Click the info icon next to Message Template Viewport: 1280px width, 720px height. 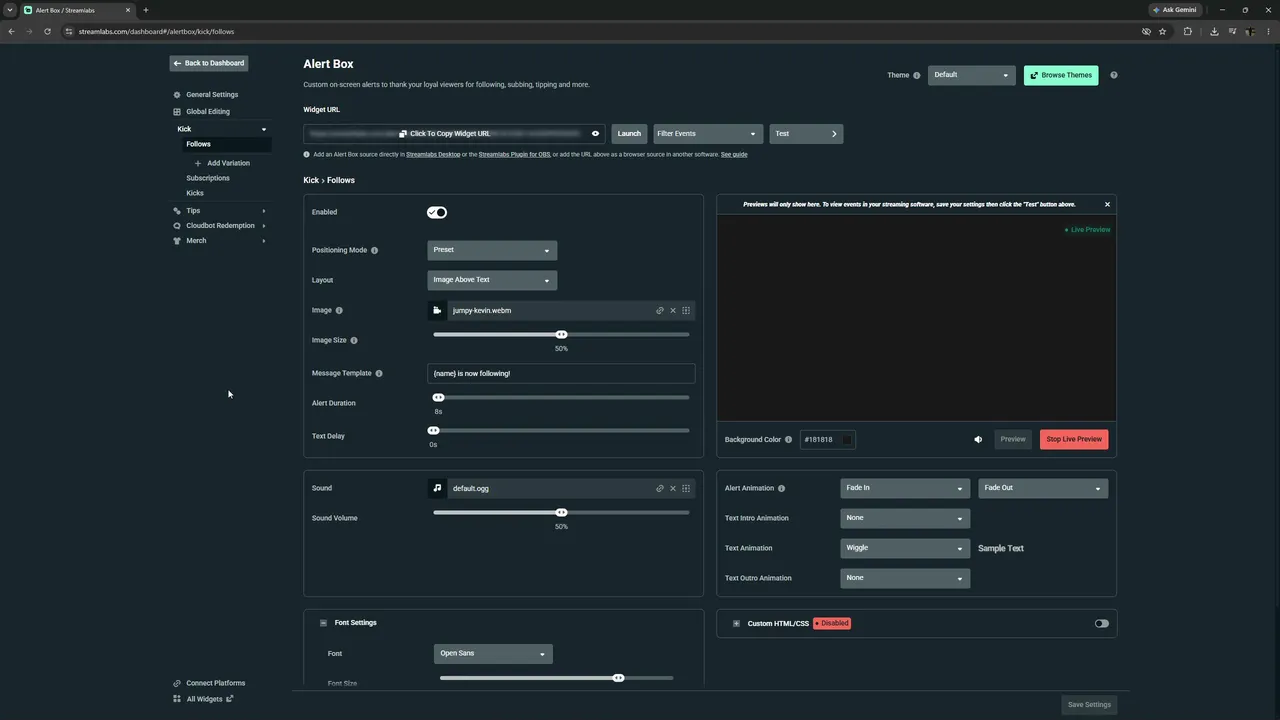coord(379,373)
